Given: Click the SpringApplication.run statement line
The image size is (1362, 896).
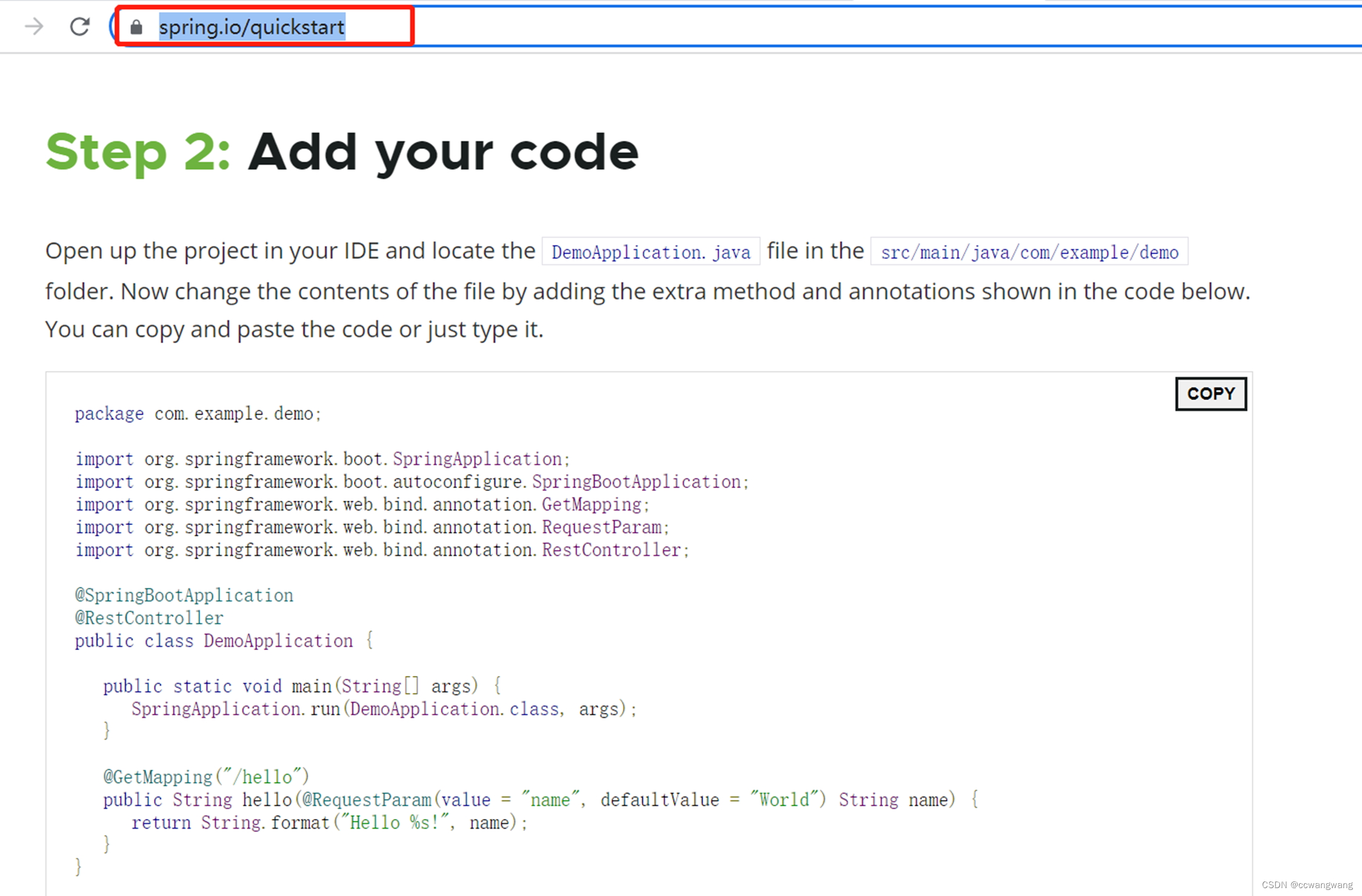Looking at the screenshot, I should [x=384, y=709].
